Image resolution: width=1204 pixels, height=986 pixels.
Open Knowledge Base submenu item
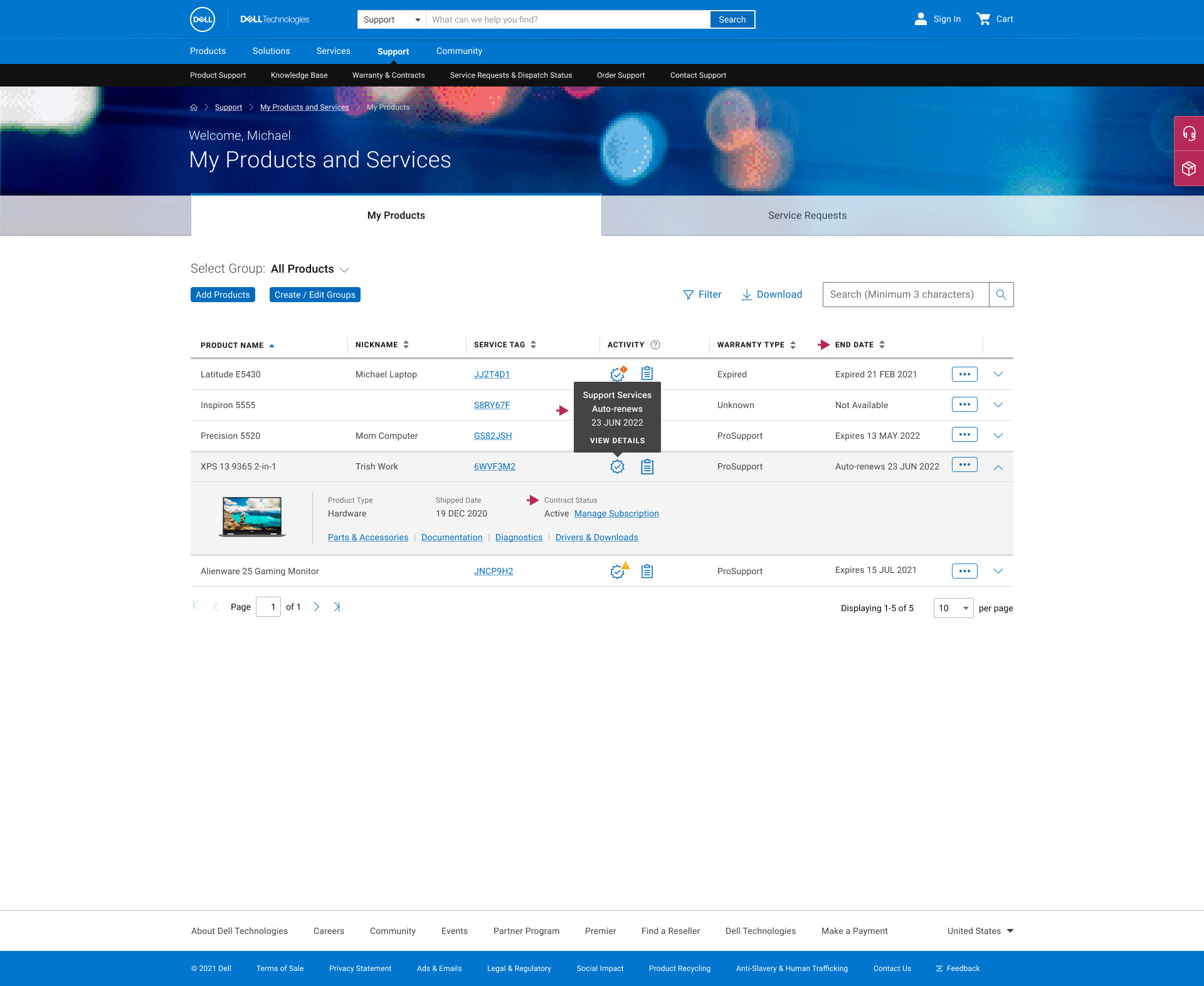(x=299, y=75)
